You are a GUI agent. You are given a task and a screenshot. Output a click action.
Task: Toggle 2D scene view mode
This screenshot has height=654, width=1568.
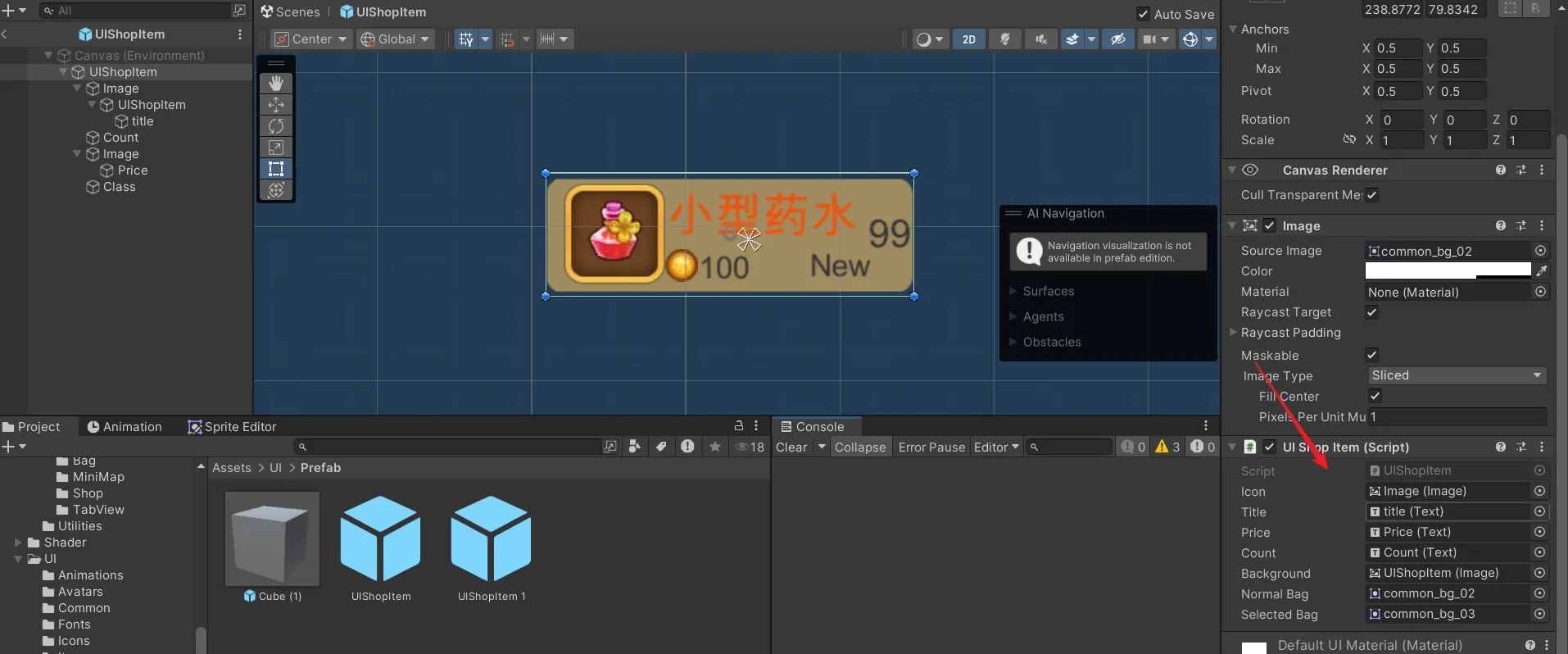click(968, 39)
